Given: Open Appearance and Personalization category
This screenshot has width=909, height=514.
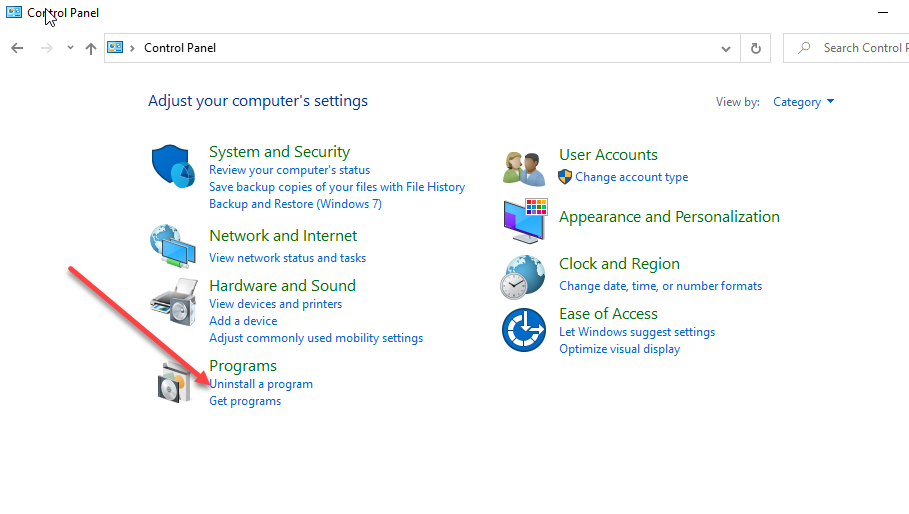Looking at the screenshot, I should (669, 217).
